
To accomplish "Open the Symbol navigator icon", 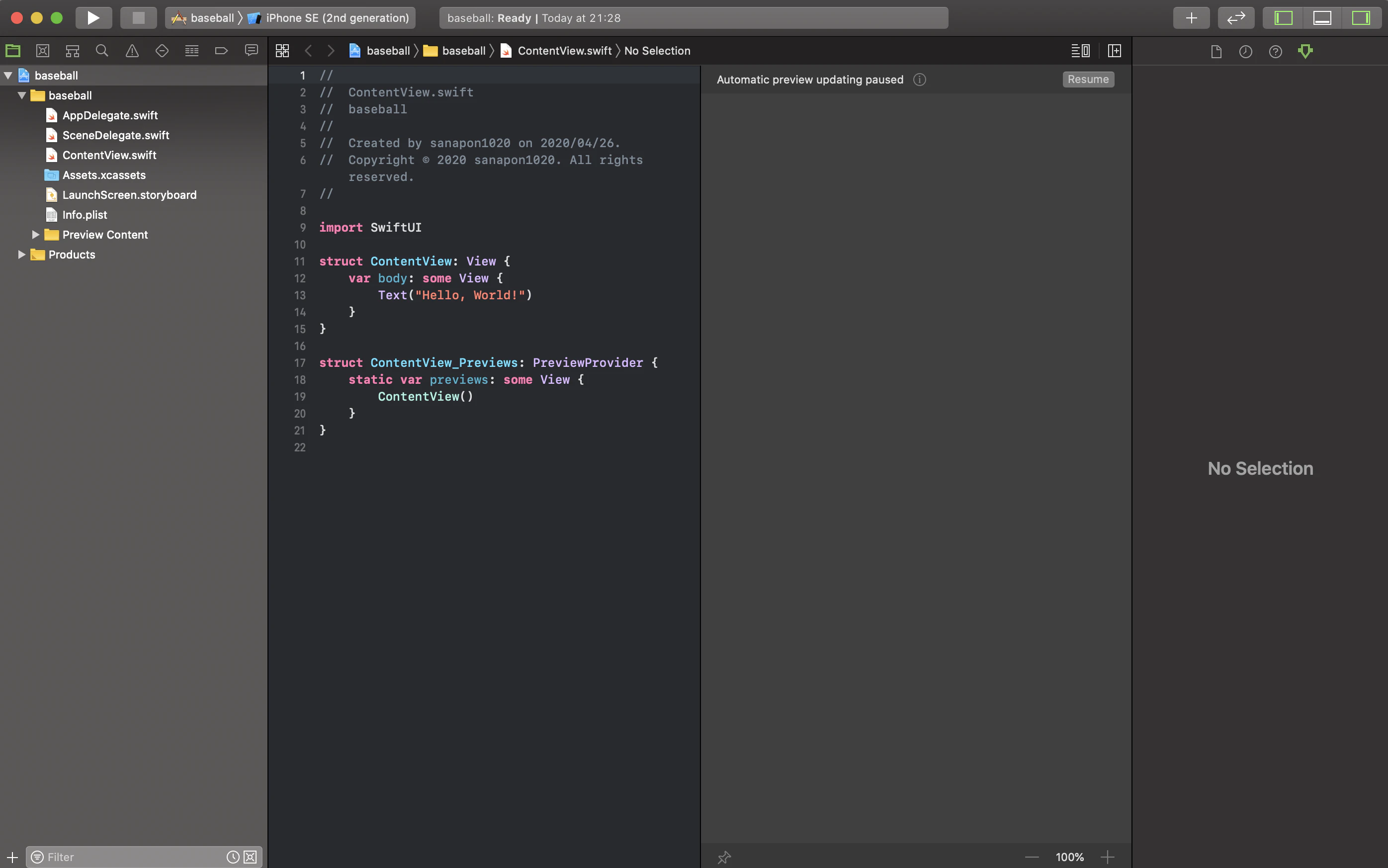I will [x=72, y=51].
